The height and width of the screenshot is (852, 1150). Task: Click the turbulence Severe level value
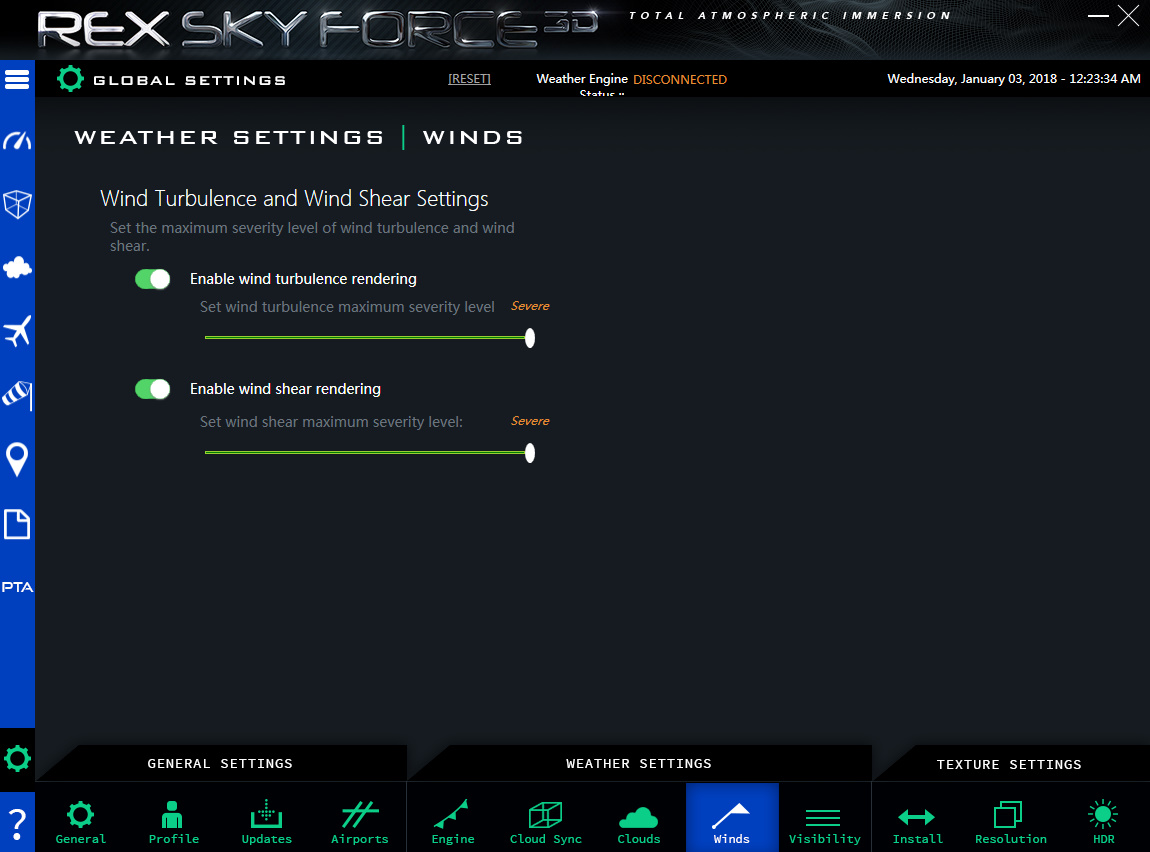530,306
